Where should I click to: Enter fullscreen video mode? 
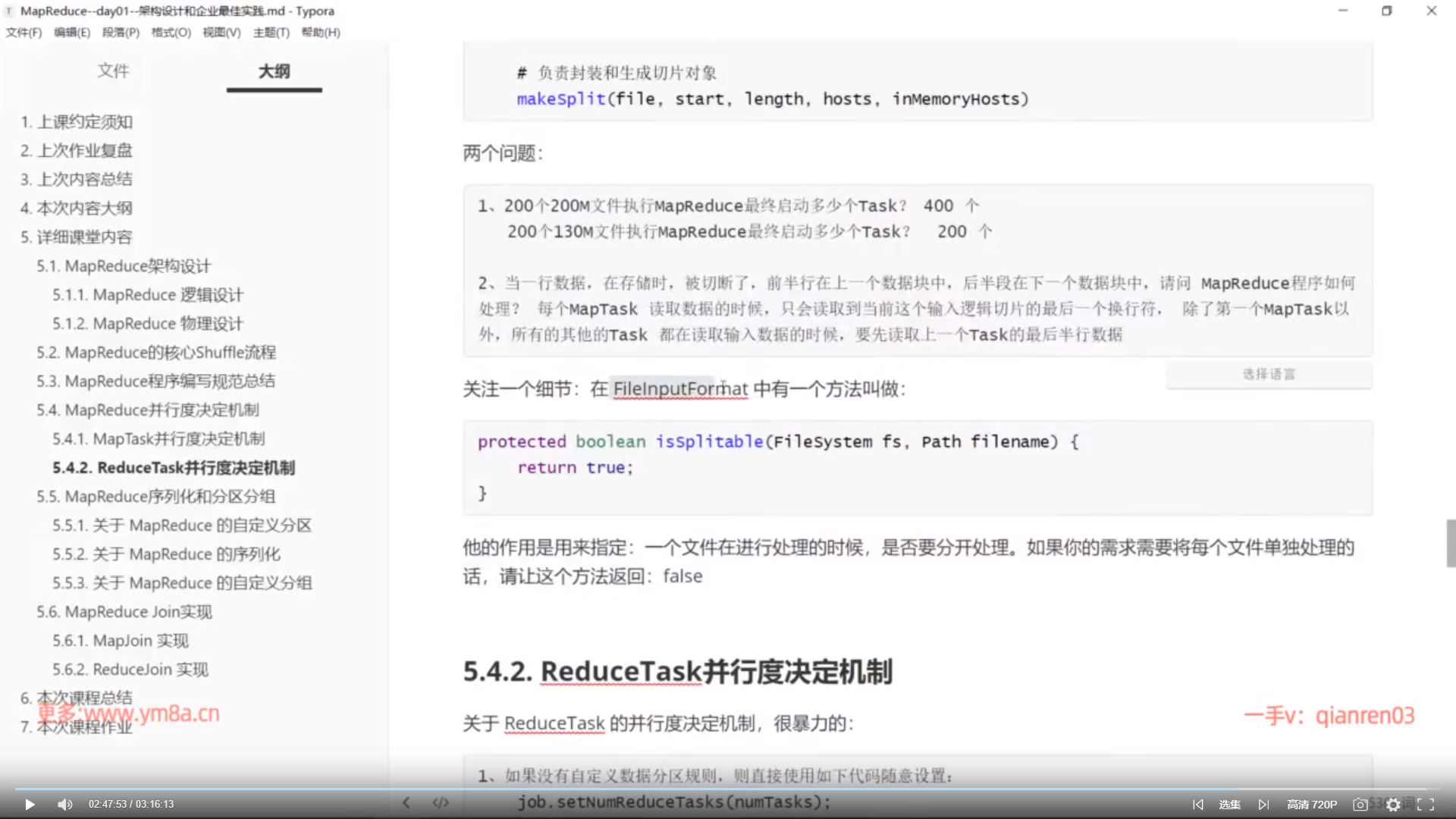pyautogui.click(x=1426, y=805)
